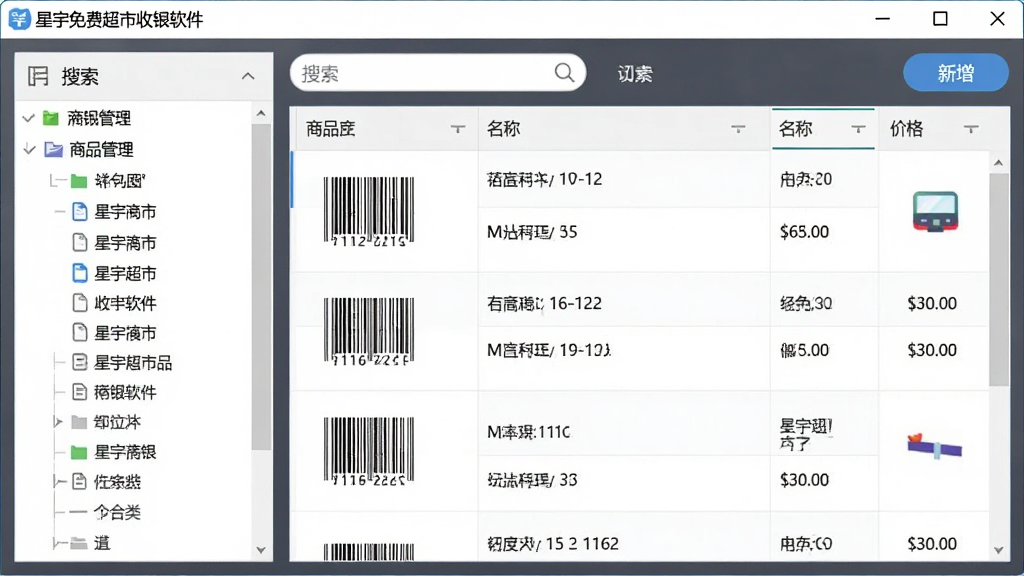
Task: Select the green folder icon of 商银管理
Action: click(51, 118)
